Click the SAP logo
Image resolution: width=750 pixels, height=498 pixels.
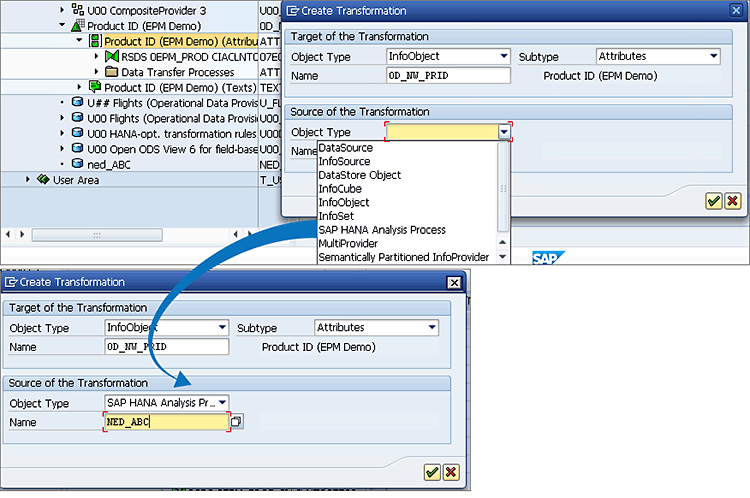[548, 258]
